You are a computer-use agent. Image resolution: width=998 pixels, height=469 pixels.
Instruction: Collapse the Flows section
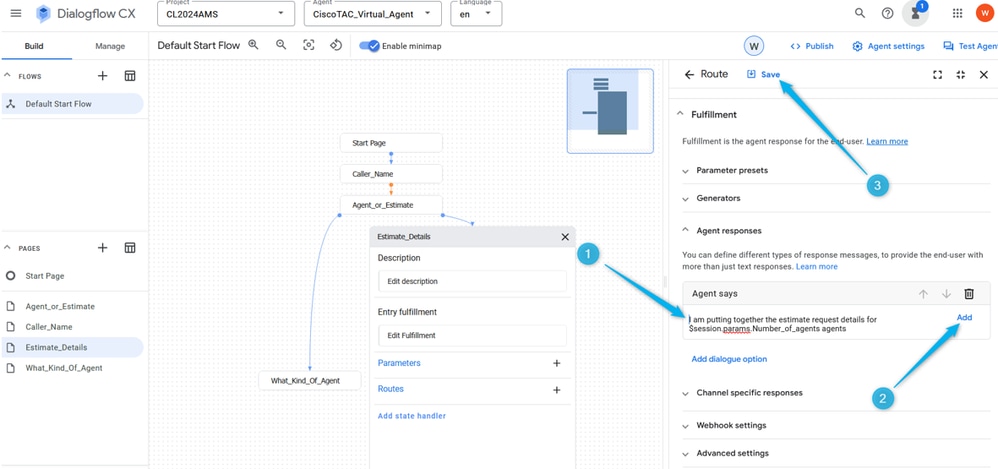coord(8,76)
